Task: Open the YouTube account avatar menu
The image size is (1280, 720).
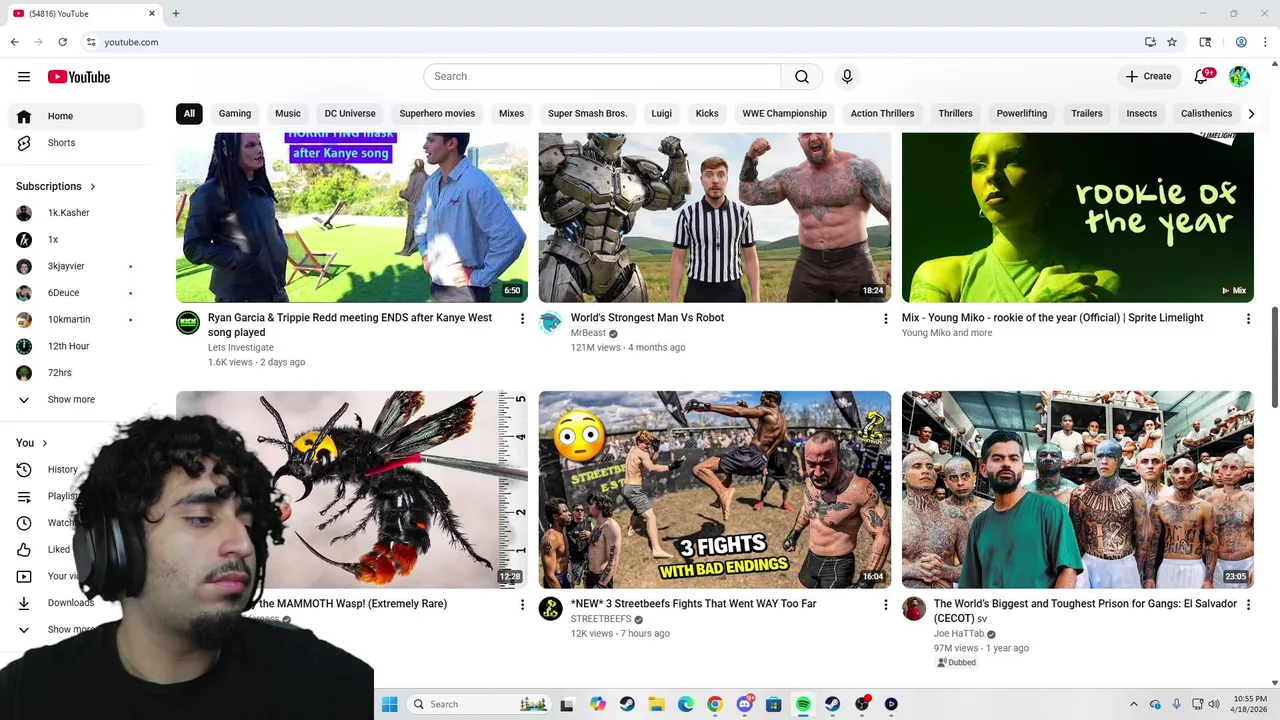Action: [1239, 77]
